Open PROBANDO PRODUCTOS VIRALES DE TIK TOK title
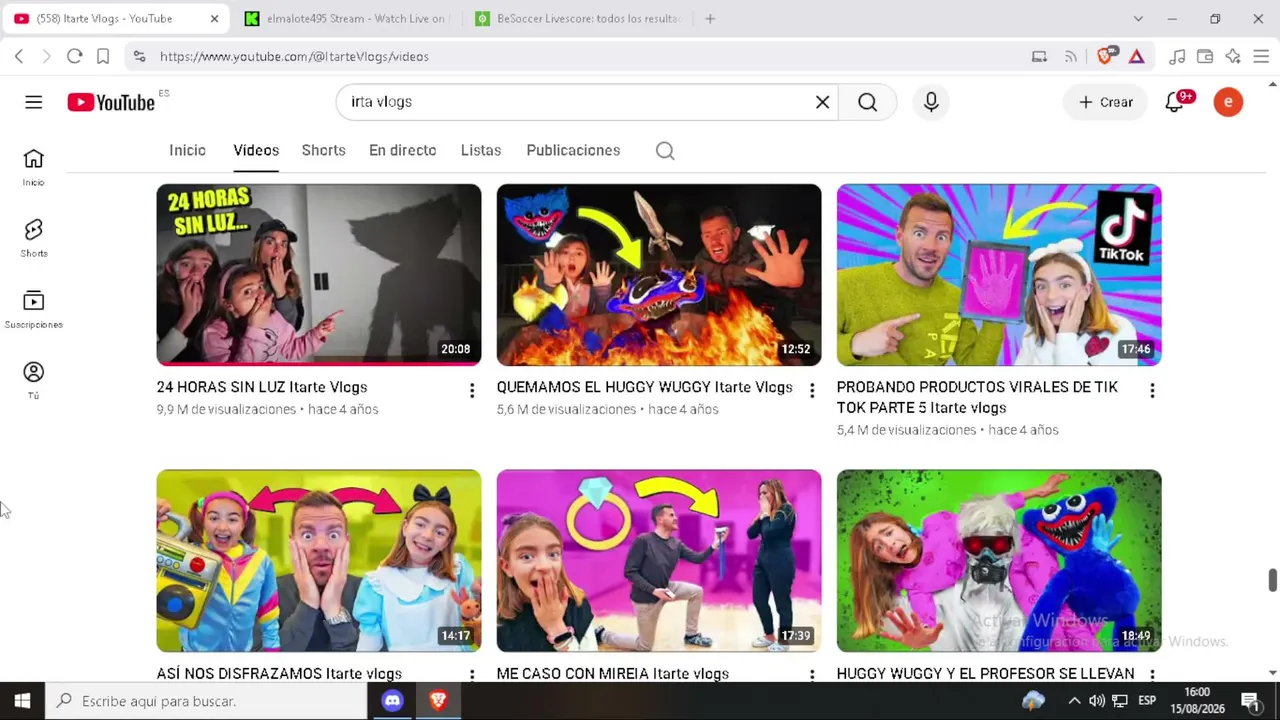The width and height of the screenshot is (1280, 720). tap(977, 397)
